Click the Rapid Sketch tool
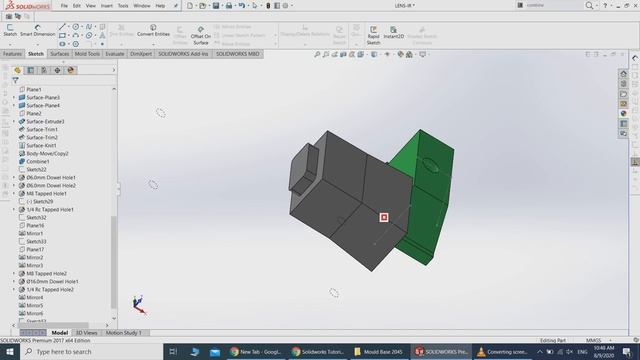 click(373, 36)
